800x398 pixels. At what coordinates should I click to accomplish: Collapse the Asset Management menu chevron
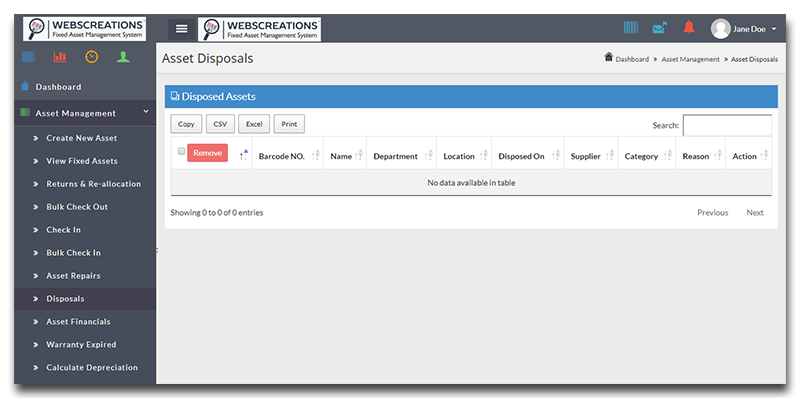[x=145, y=111]
